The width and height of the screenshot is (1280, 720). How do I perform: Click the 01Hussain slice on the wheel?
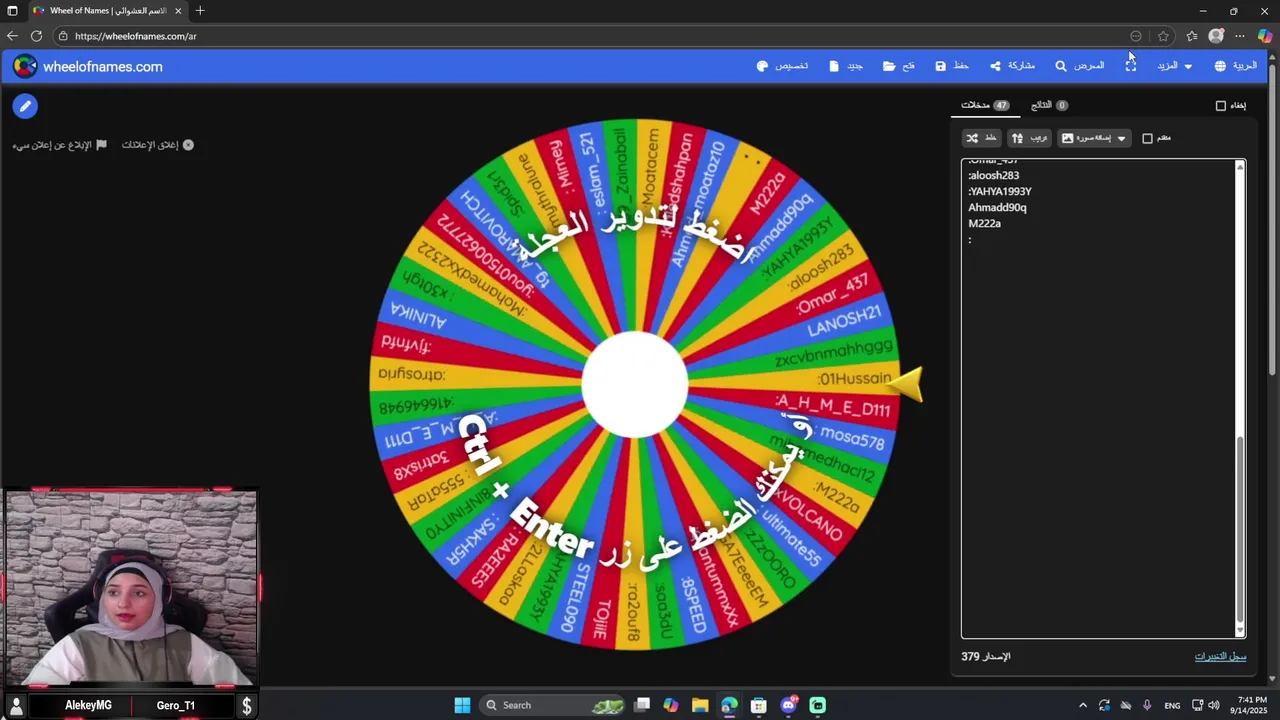pyautogui.click(x=853, y=379)
